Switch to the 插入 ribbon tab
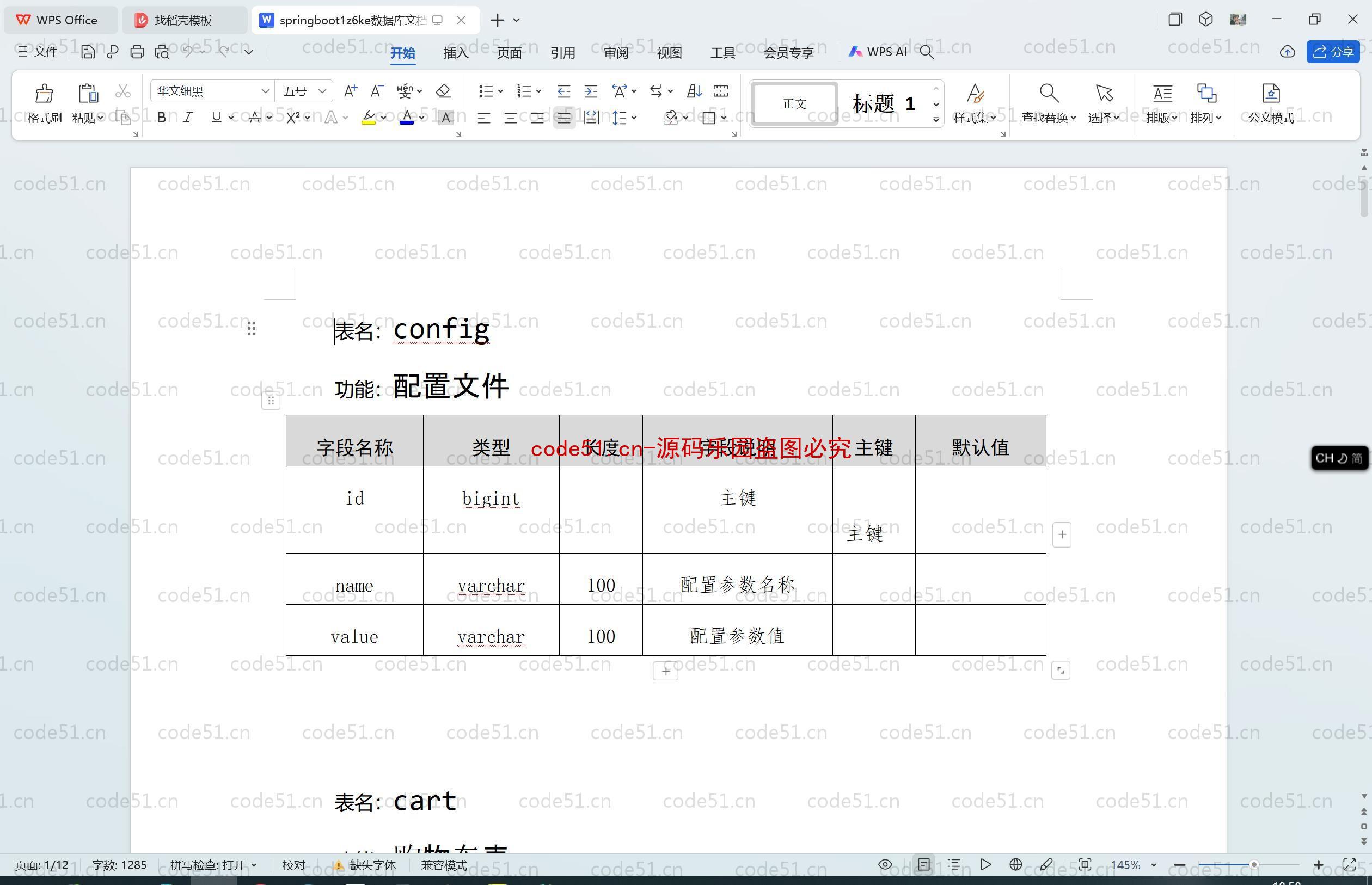 coord(455,52)
